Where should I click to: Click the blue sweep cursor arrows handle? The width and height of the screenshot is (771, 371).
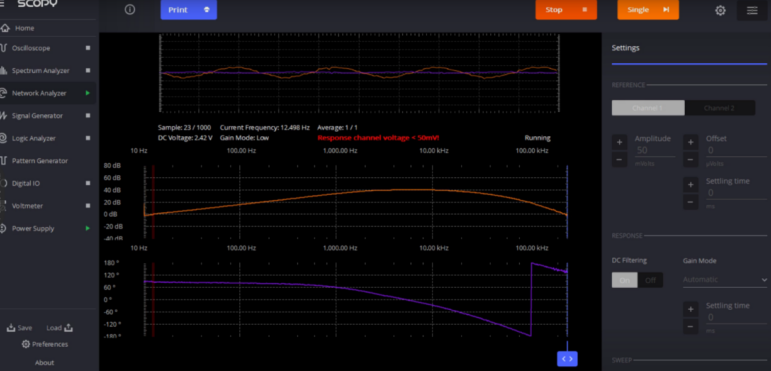click(567, 359)
